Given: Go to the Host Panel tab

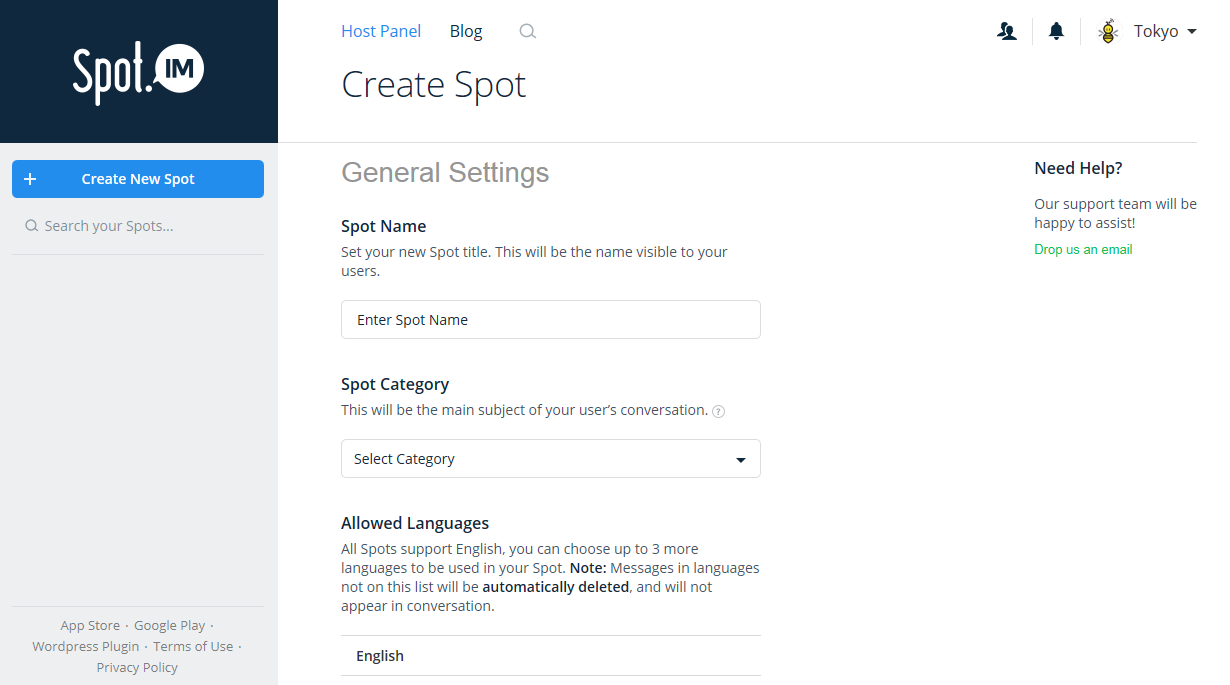Looking at the screenshot, I should [381, 31].
